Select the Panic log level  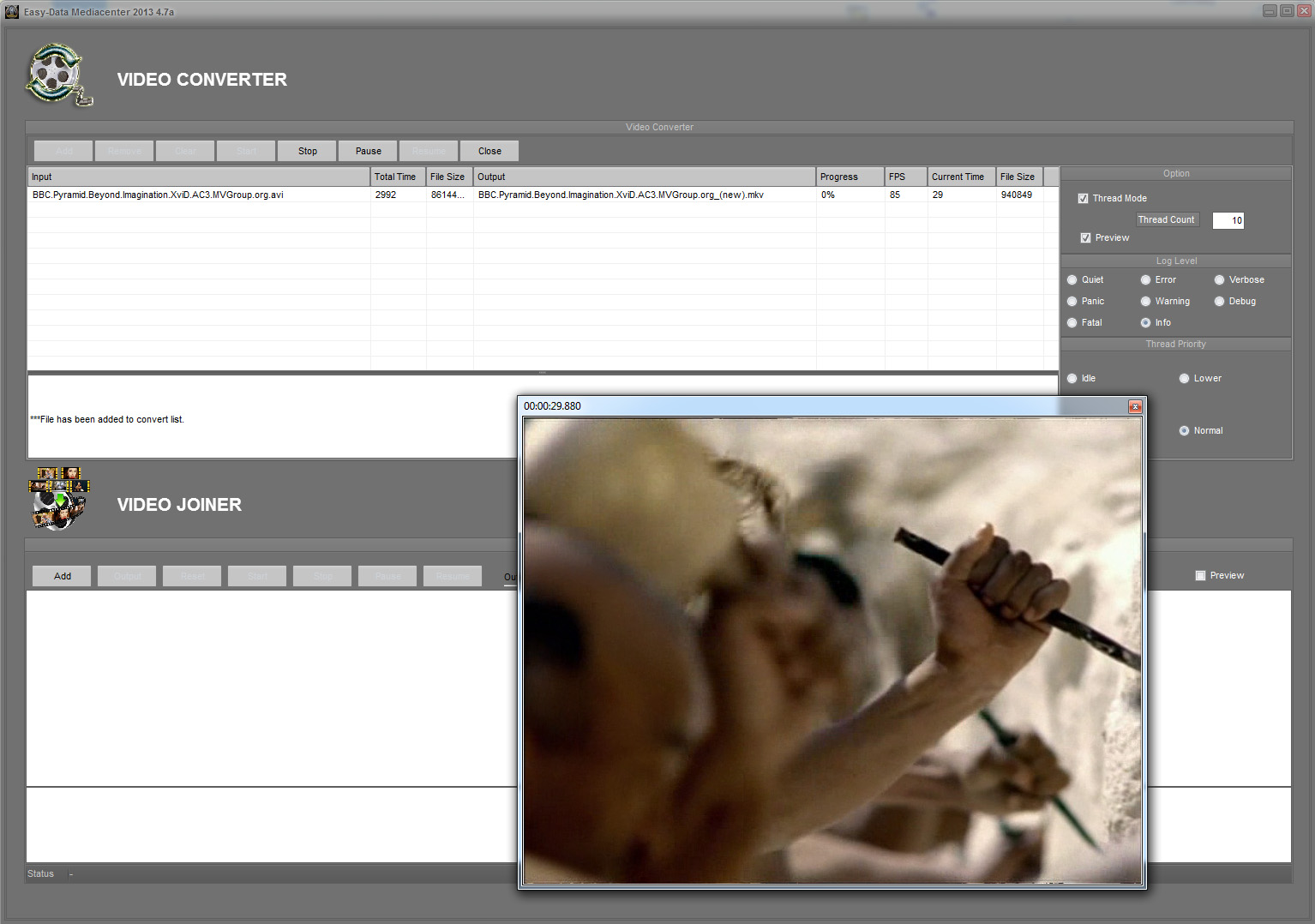[x=1072, y=301]
